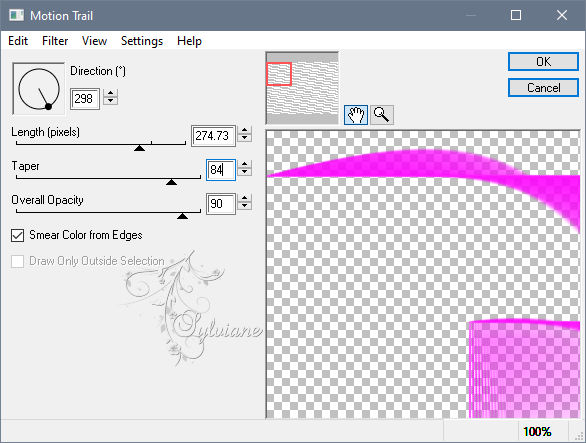
Task: Decrease Direction value with down arrow
Action: coord(110,101)
